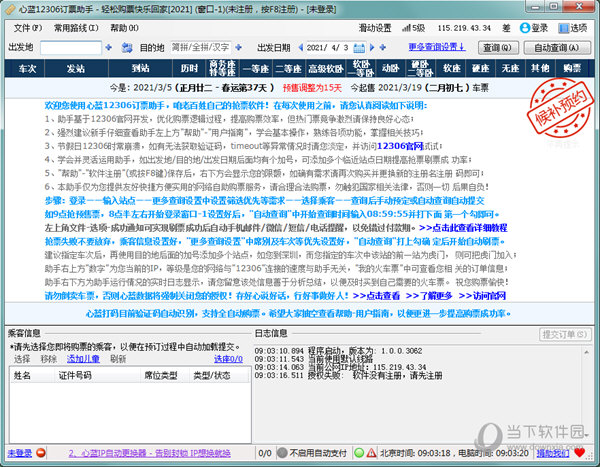Open the 心蓝IP自动更换器 promo link
The width and height of the screenshot is (600, 467).
(150, 454)
